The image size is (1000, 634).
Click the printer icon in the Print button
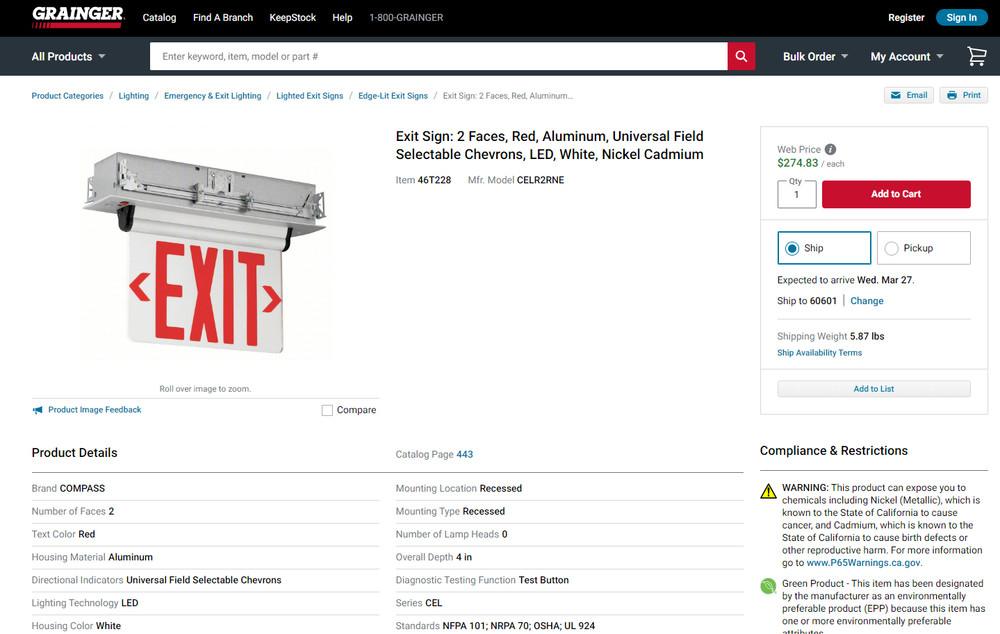point(952,95)
